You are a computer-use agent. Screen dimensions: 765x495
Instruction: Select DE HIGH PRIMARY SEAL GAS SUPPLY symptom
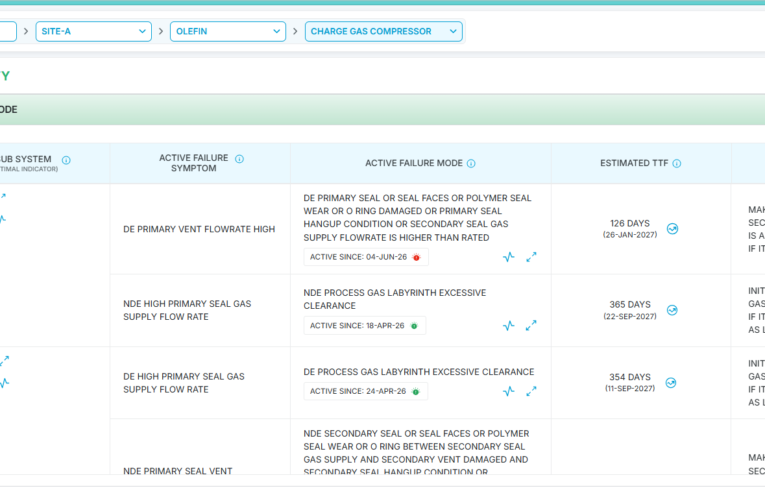coord(183,383)
